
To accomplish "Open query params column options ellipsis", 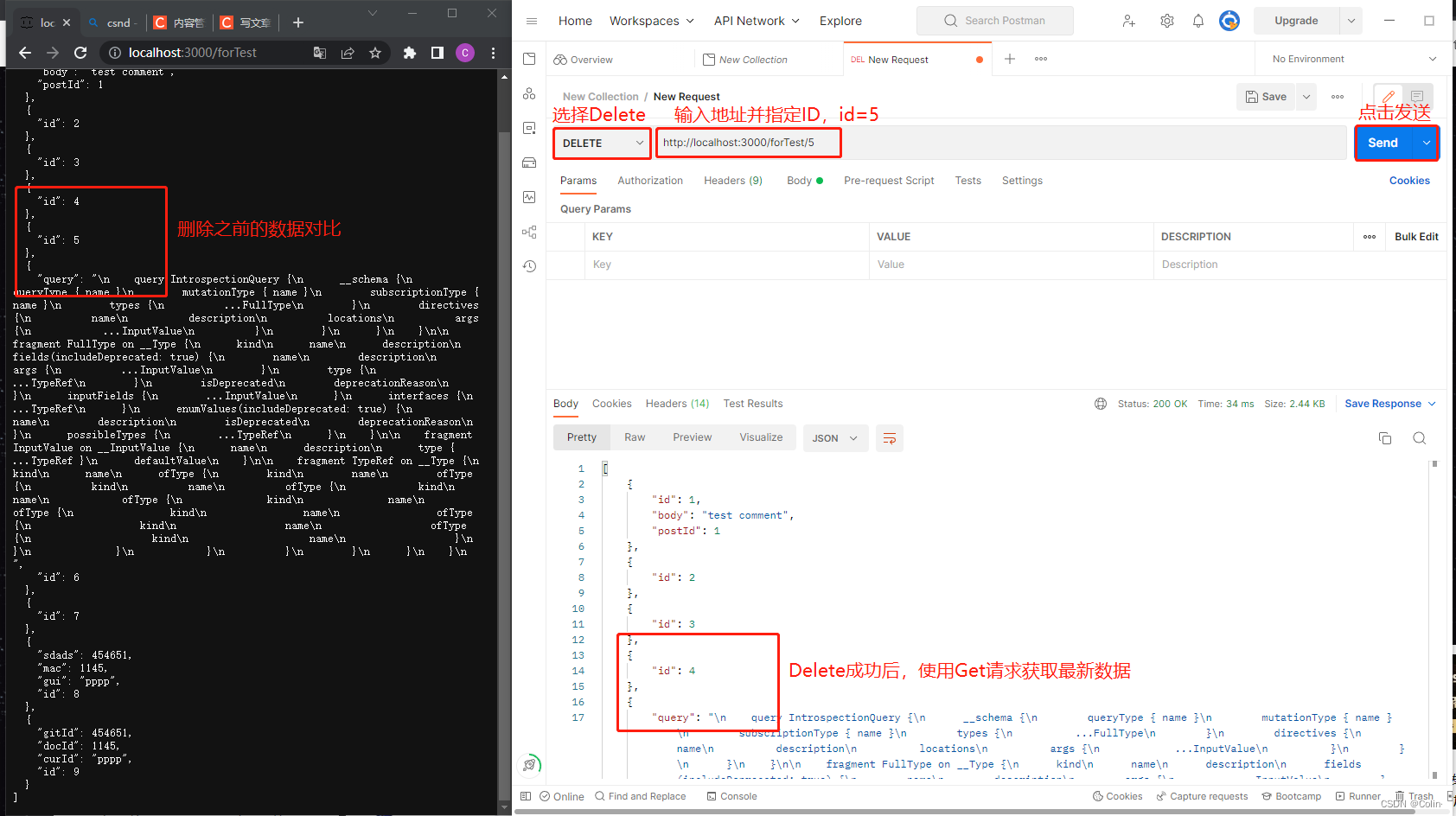I will coord(1370,237).
